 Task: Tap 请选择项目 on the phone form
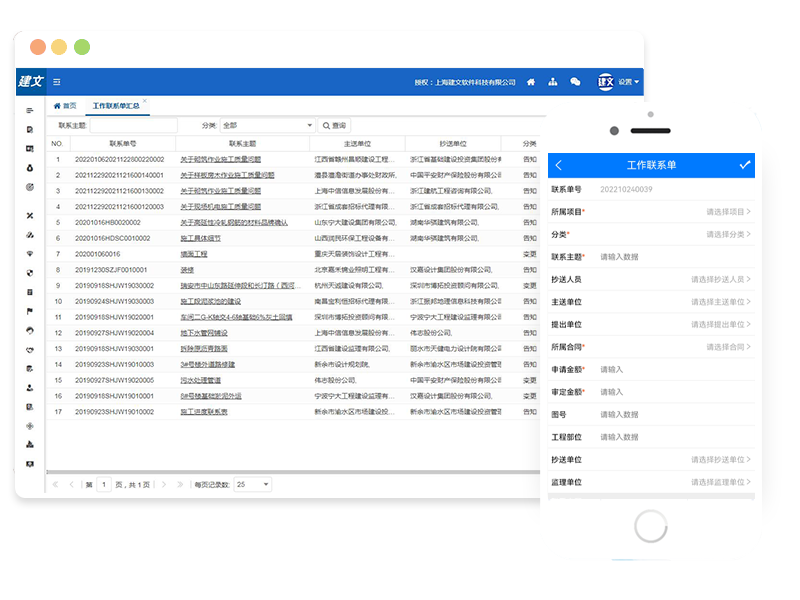(x=728, y=212)
